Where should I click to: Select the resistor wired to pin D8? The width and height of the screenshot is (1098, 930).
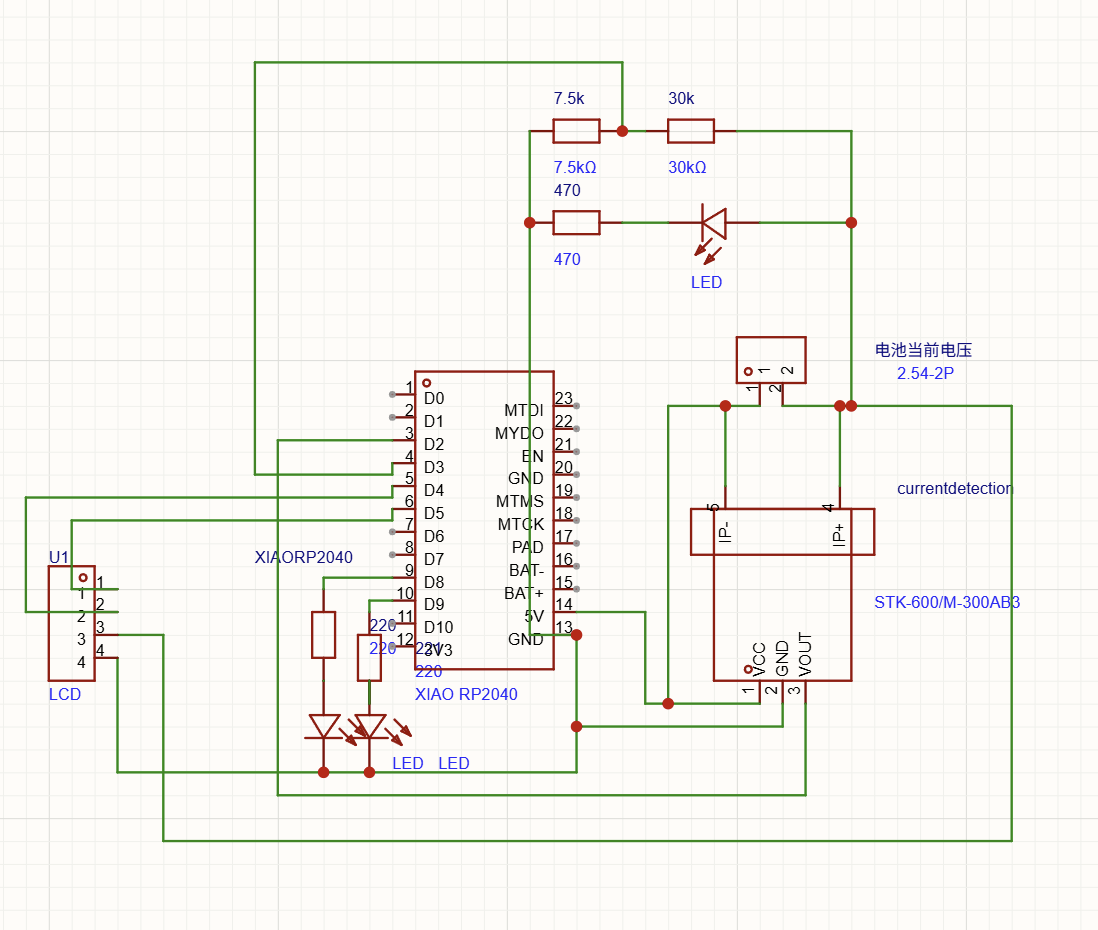coord(324,634)
